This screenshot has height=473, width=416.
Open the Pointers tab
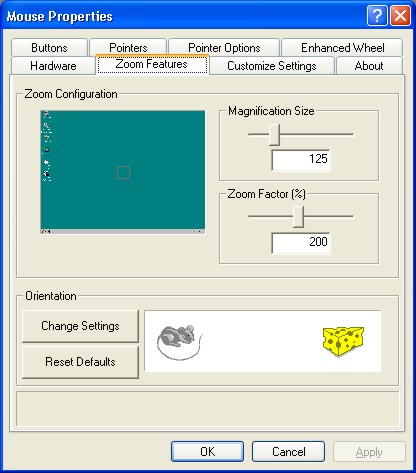[x=128, y=48]
